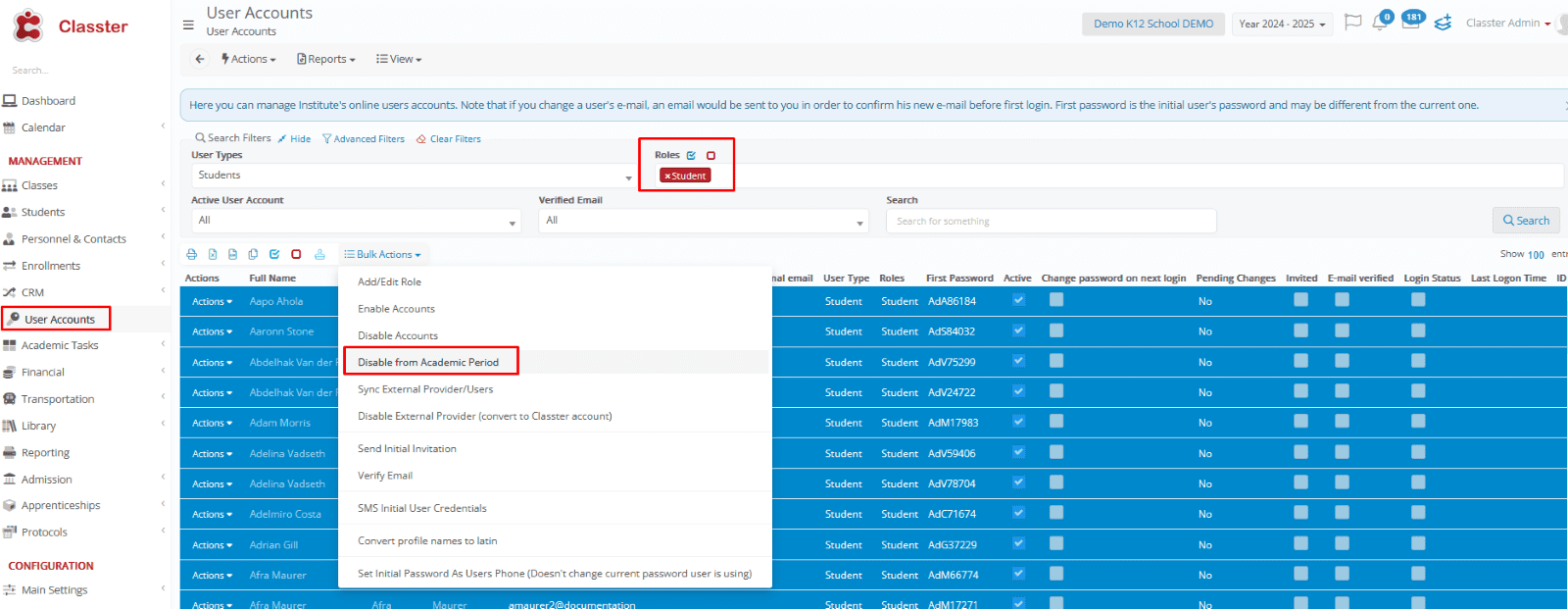1568x609 pixels.
Task: Open Actions dropdown for Aapo Ahola row
Action: pos(212,302)
